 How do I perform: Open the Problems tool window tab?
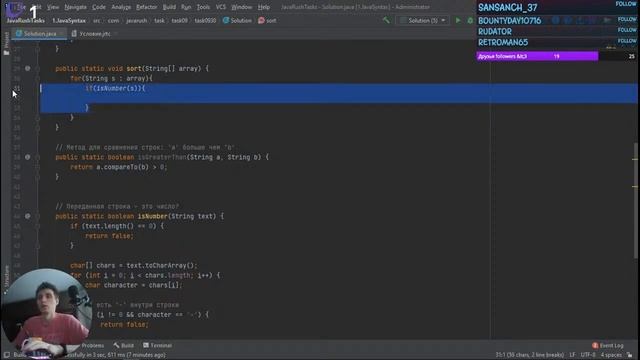pyautogui.click(x=93, y=345)
